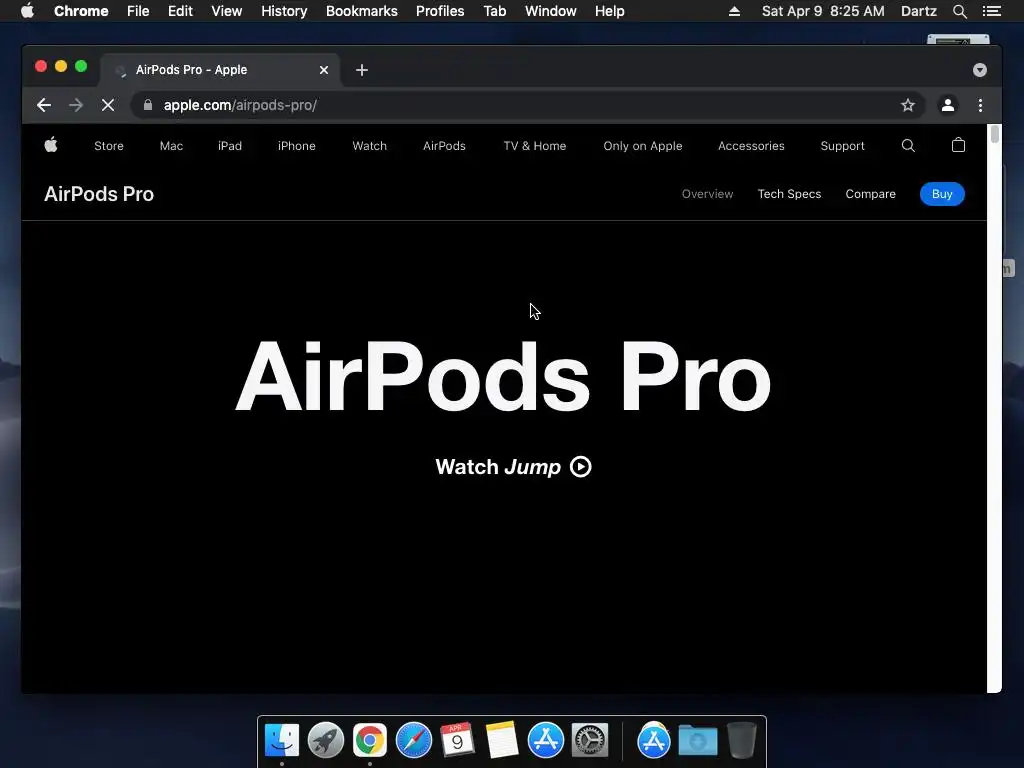Screen dimensions: 1024x768
Task: Click the padlock site info icon
Action: pyautogui.click(x=148, y=105)
